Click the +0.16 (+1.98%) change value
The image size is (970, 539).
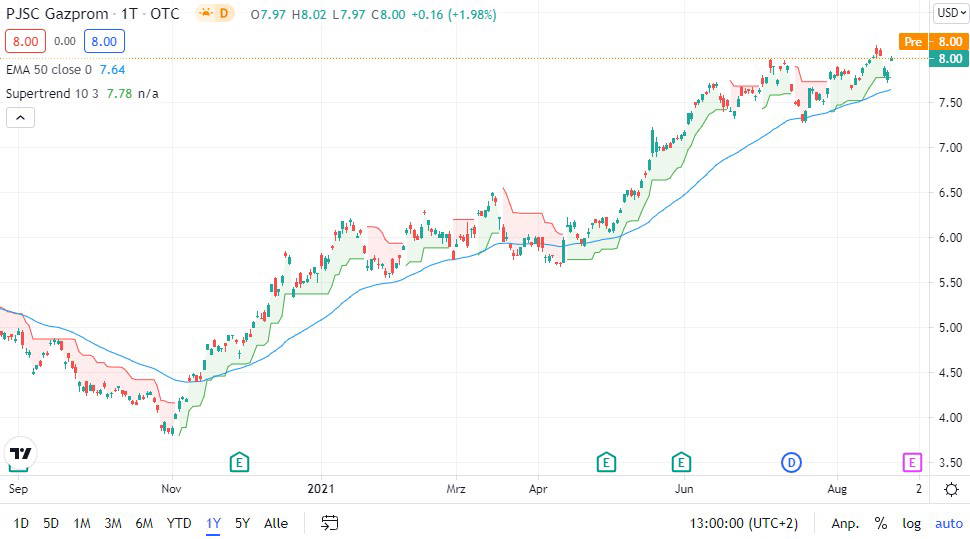453,14
